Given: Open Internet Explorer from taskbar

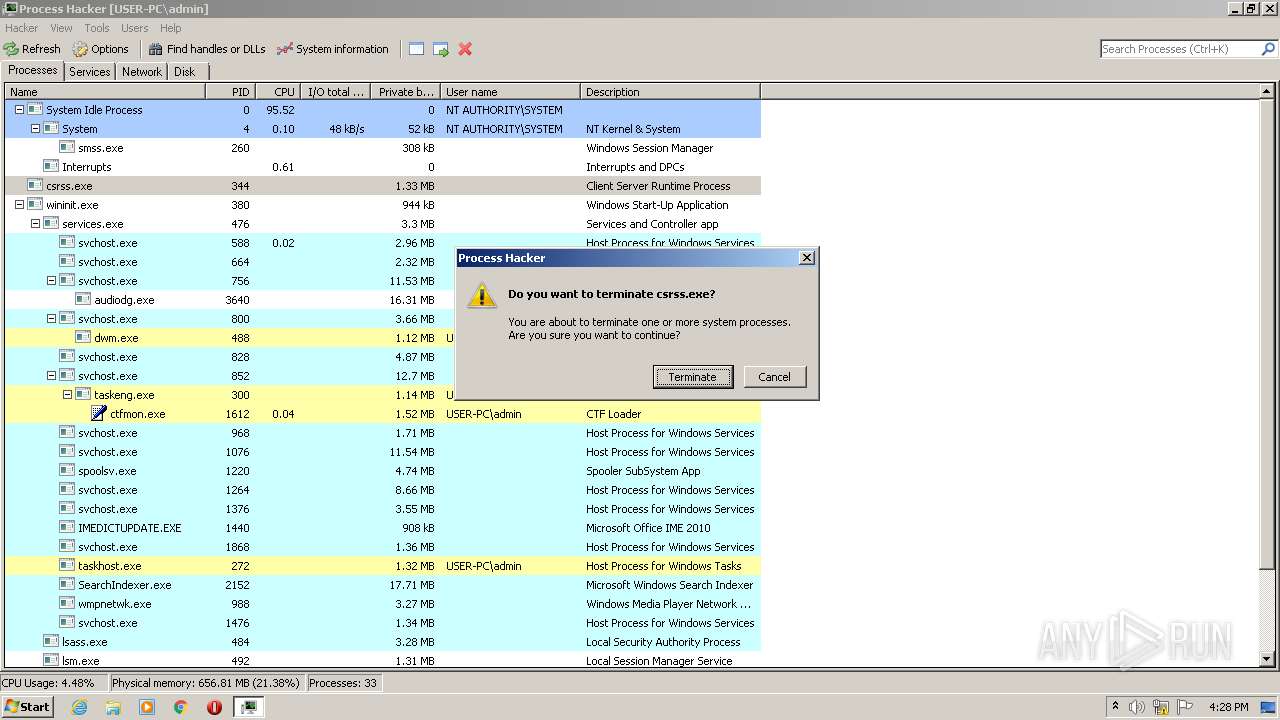Looking at the screenshot, I should [80, 707].
